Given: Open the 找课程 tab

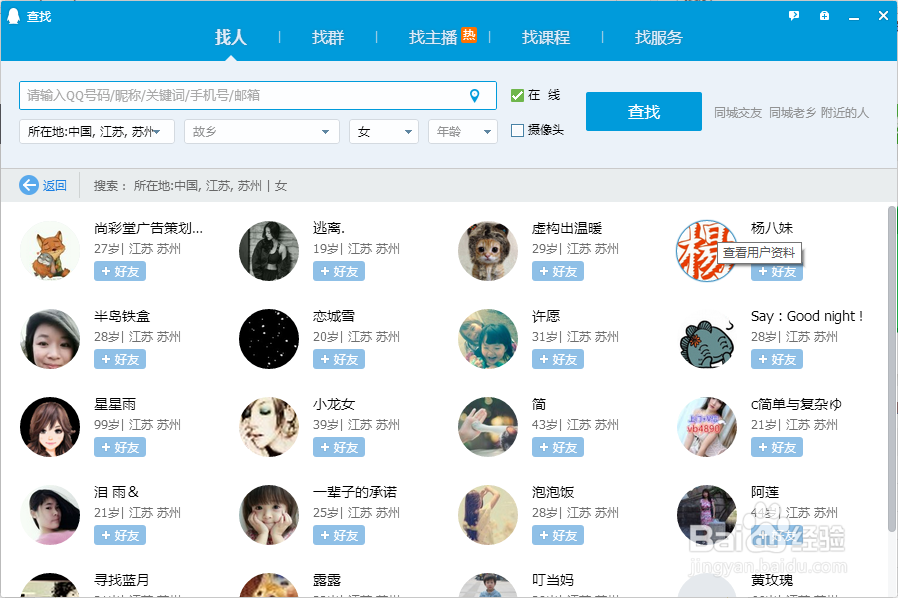Looking at the screenshot, I should 546,37.
